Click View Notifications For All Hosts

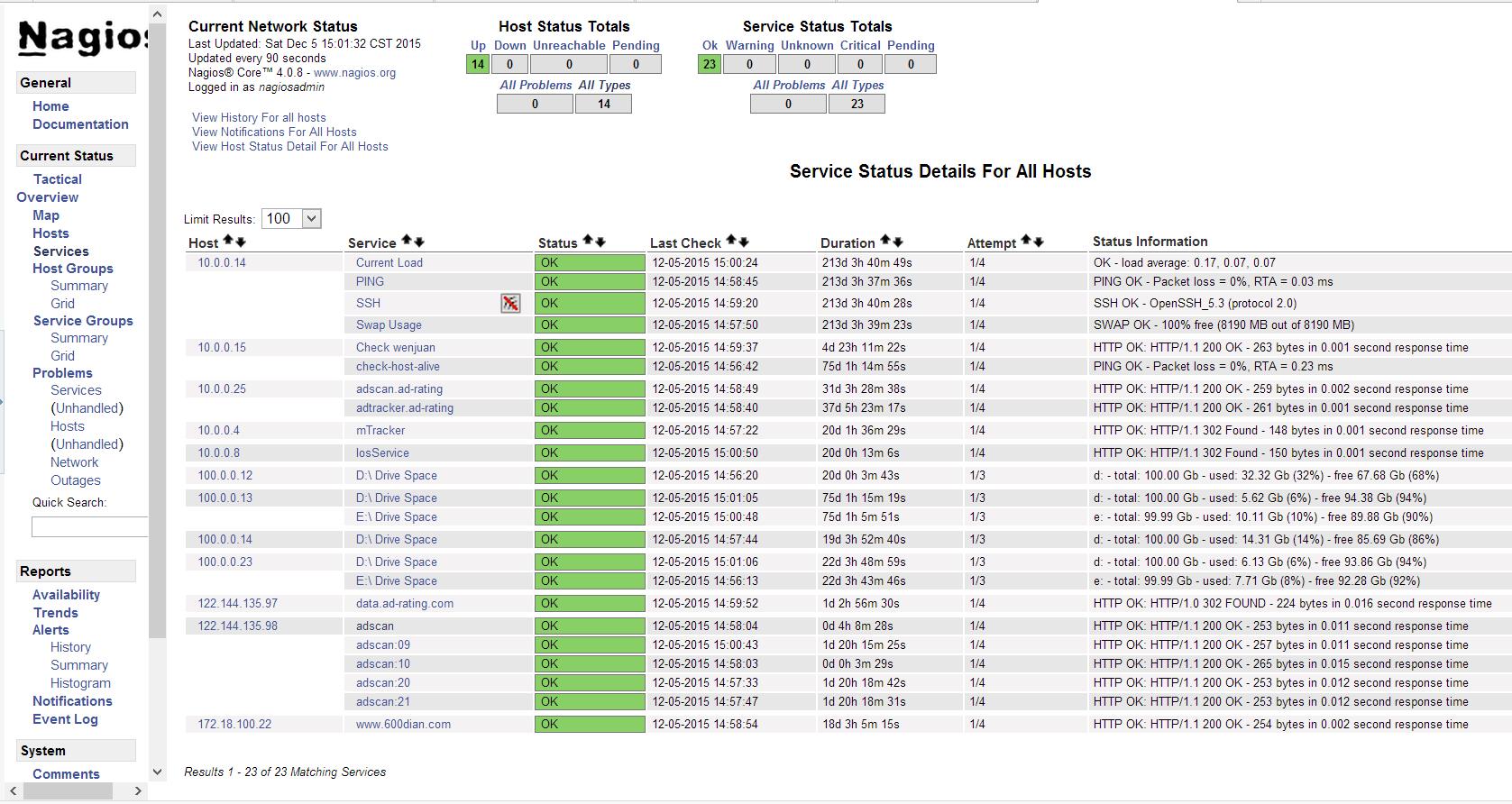(274, 132)
